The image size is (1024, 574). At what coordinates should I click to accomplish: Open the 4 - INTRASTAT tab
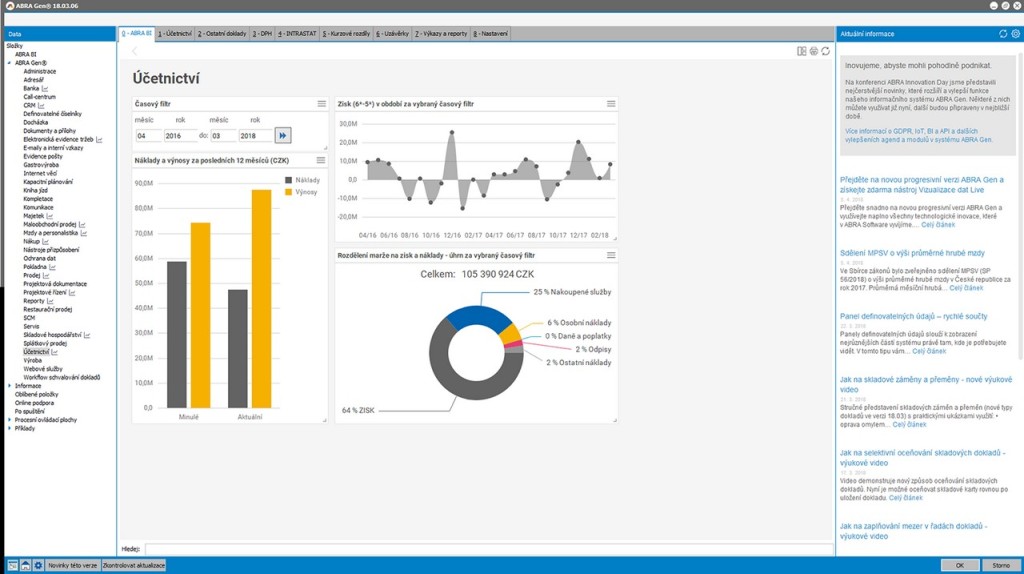click(x=297, y=33)
